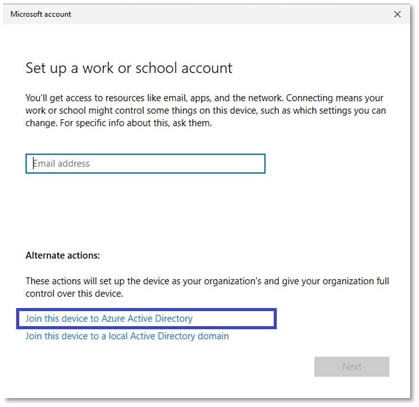
Task: Click the empty right end of the email field
Action: click(233, 164)
